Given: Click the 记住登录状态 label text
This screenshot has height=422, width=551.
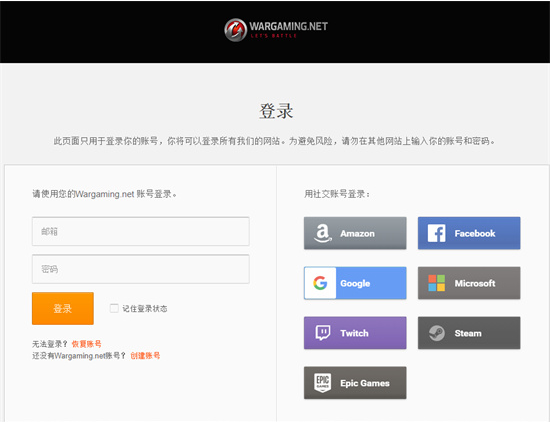Looking at the screenshot, I should [145, 309].
